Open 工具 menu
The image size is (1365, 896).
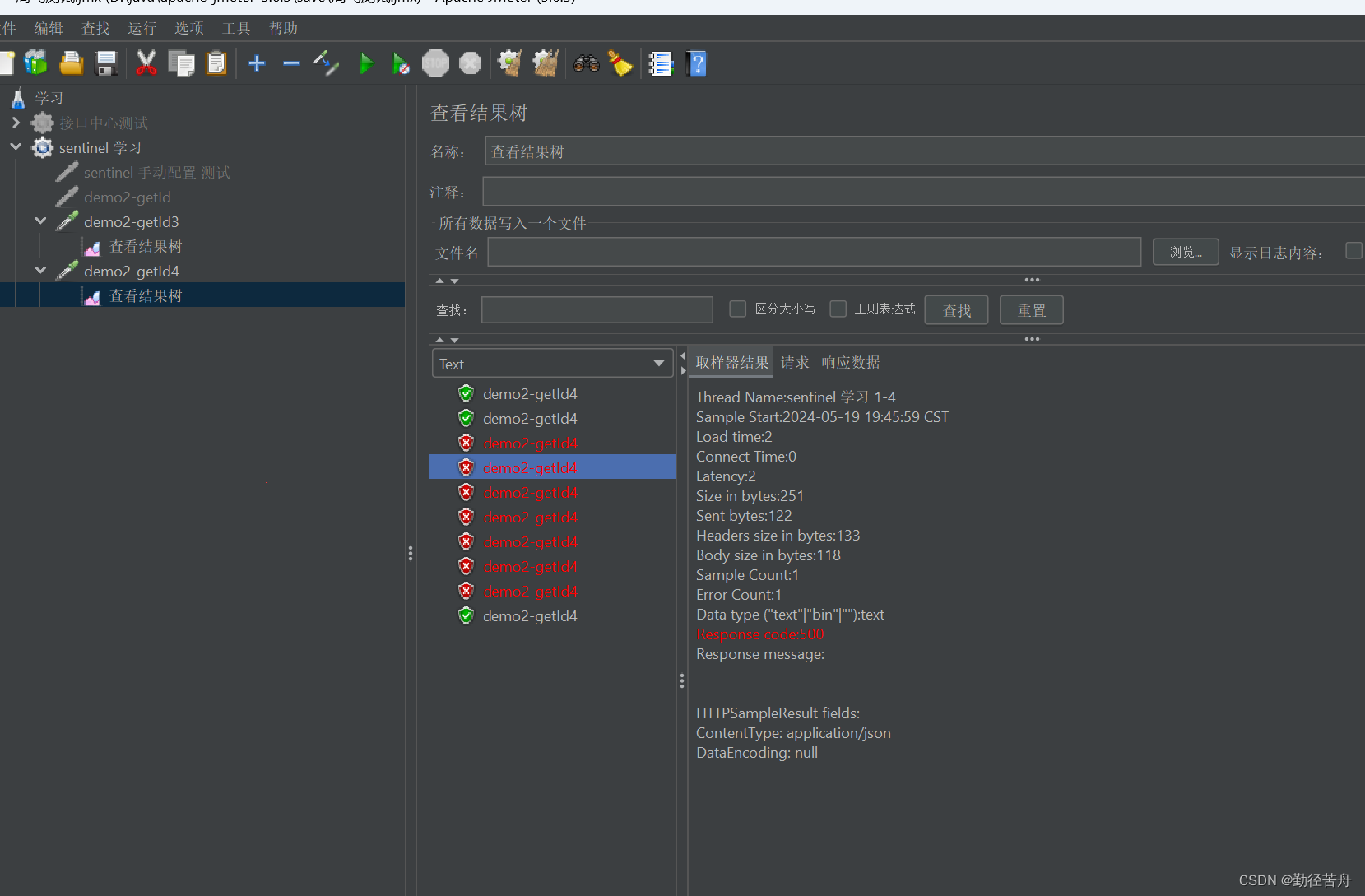[236, 29]
